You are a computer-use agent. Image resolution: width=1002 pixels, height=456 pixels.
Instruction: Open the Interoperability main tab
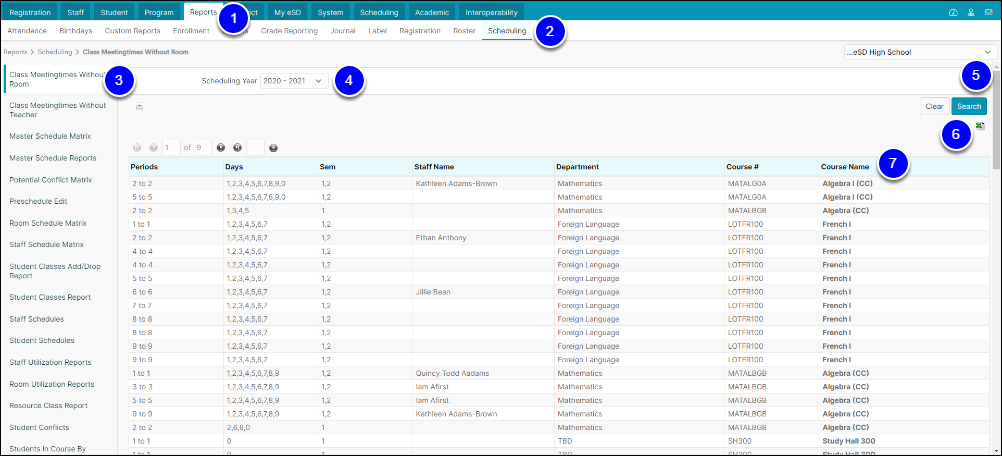pos(491,12)
